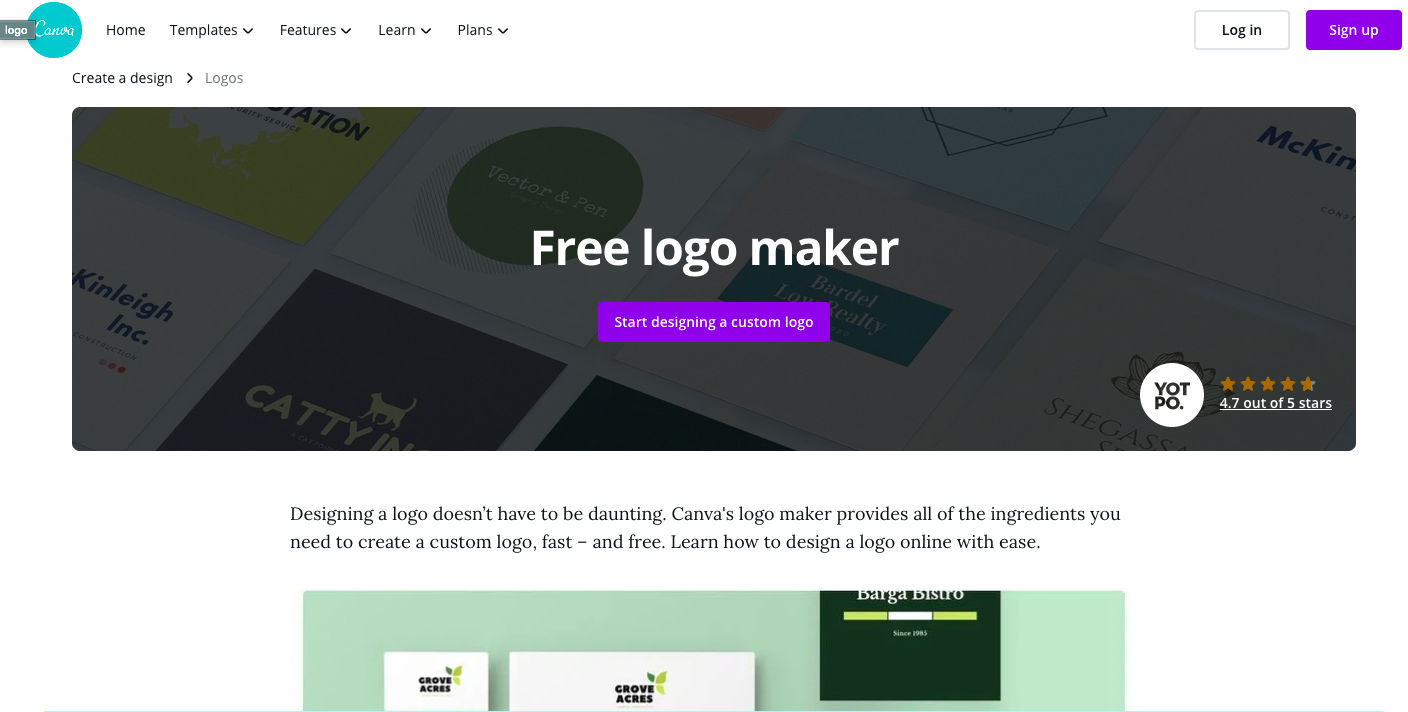Click the Yotpo badge icon

pos(1172,395)
